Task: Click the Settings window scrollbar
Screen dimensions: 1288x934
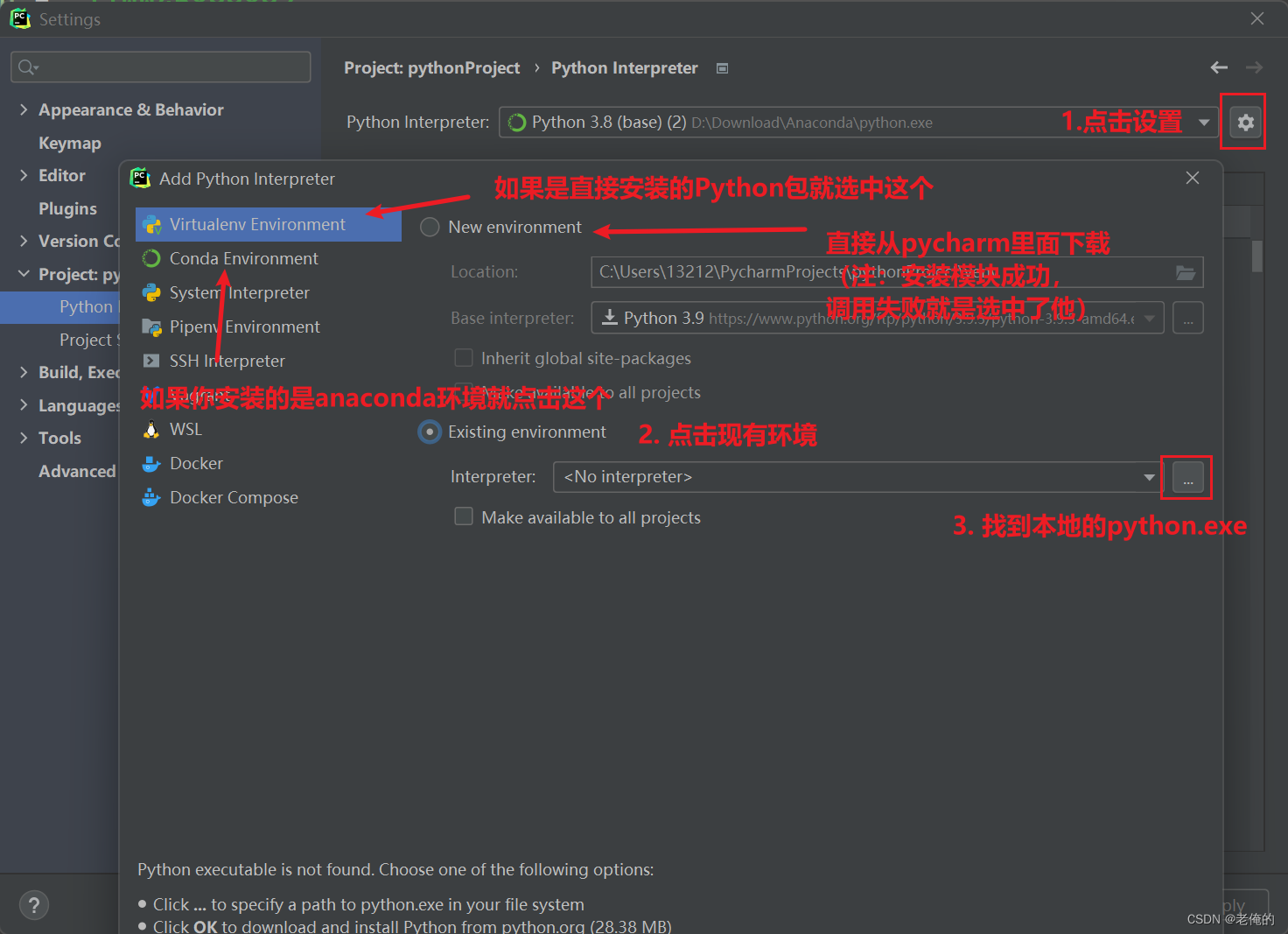Action: (1257, 256)
